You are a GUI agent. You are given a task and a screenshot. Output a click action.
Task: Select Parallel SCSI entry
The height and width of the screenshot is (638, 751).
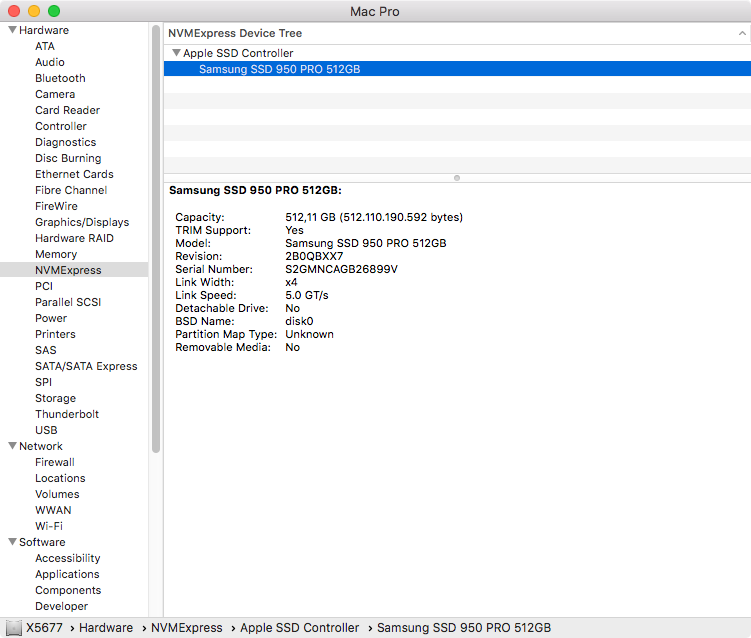point(68,302)
